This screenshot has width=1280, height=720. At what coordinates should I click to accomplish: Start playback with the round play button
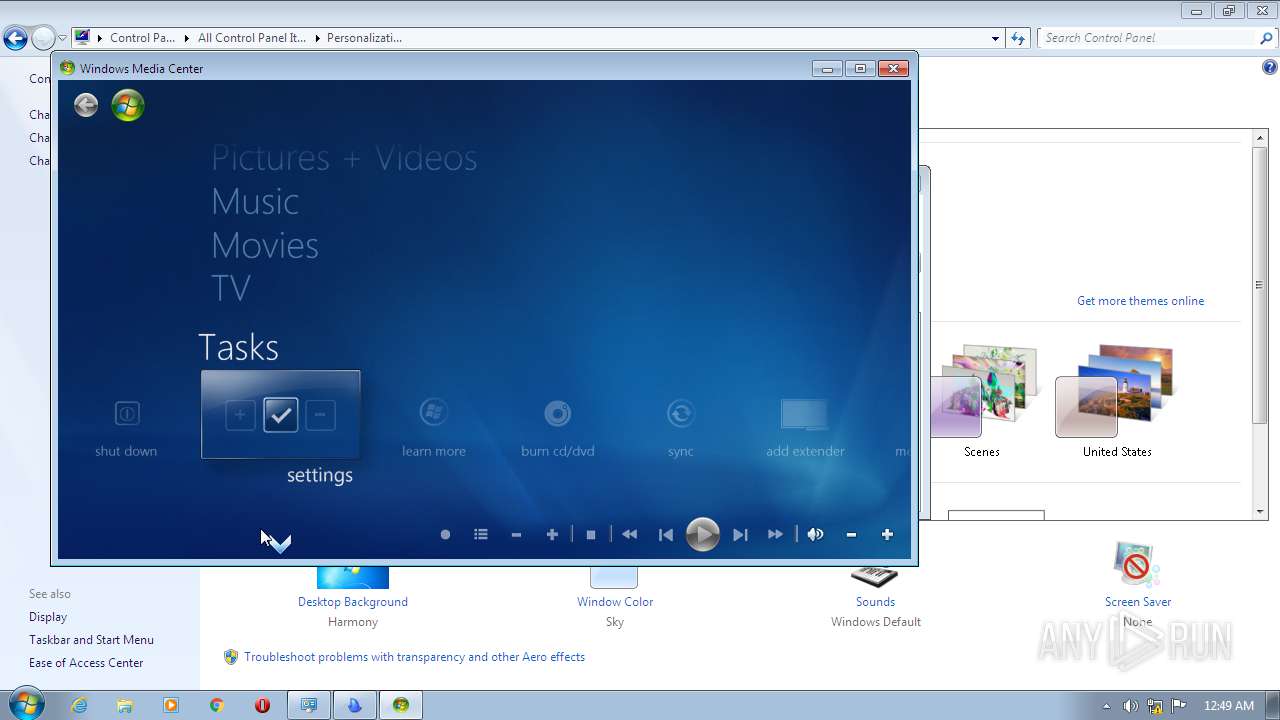pos(703,535)
